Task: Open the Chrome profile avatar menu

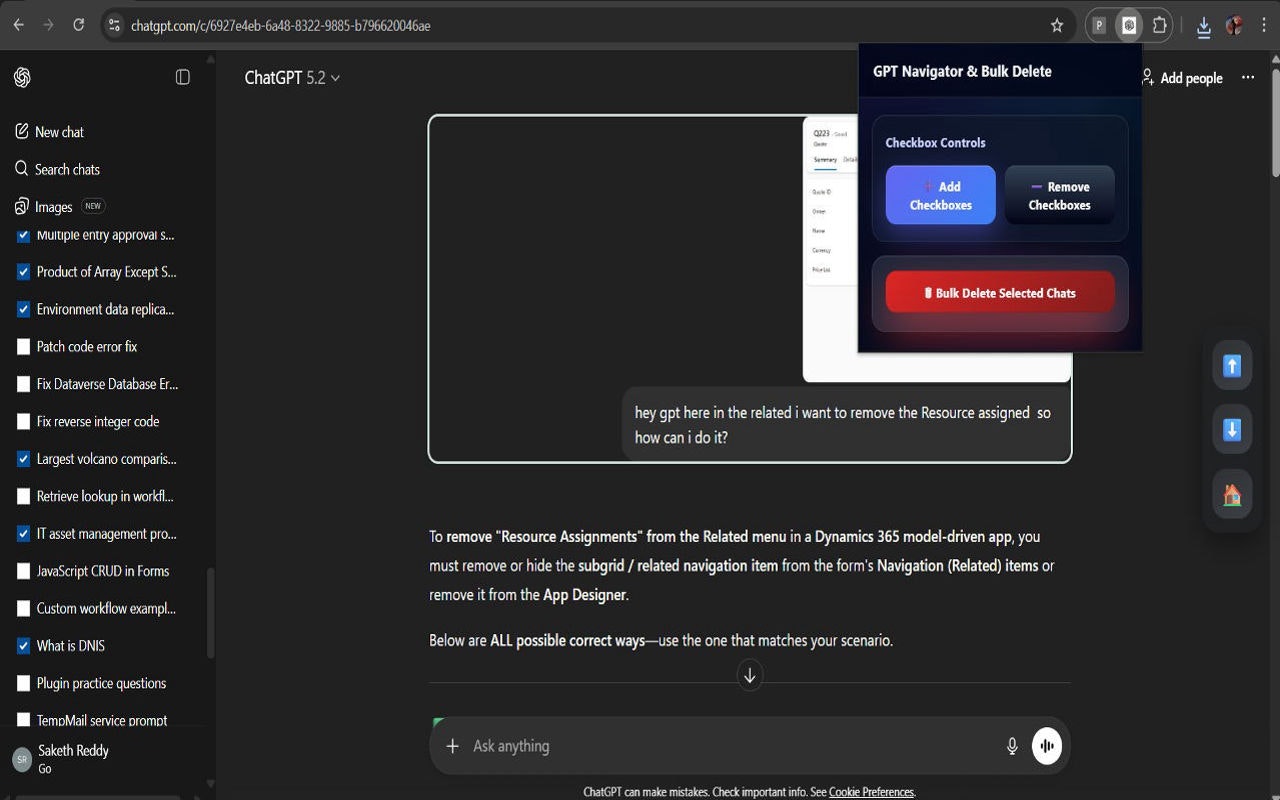Action: [1234, 24]
